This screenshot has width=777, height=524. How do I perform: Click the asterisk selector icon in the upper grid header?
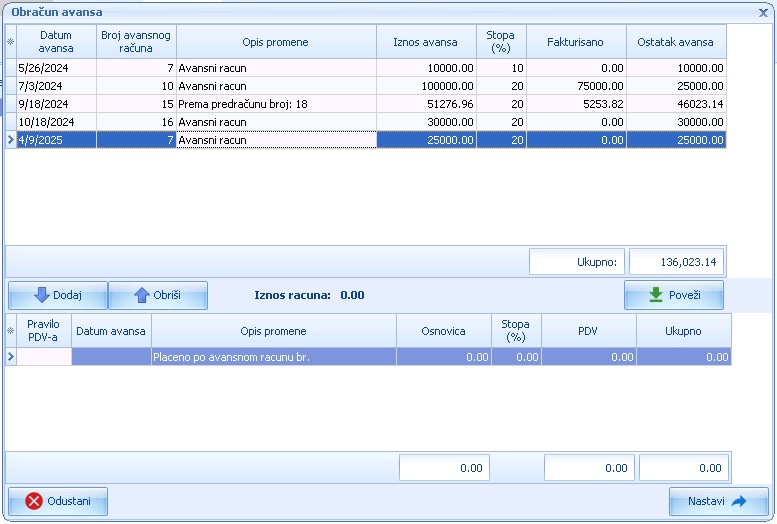[x=10, y=42]
